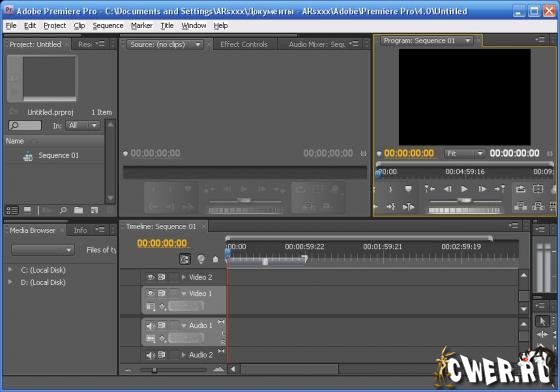Step forward one frame in Program monitor
This screenshot has height=392, width=560.
(482, 189)
